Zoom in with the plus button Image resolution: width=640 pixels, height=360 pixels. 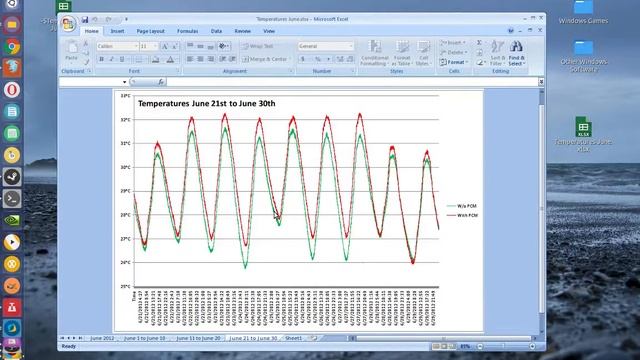click(532, 346)
